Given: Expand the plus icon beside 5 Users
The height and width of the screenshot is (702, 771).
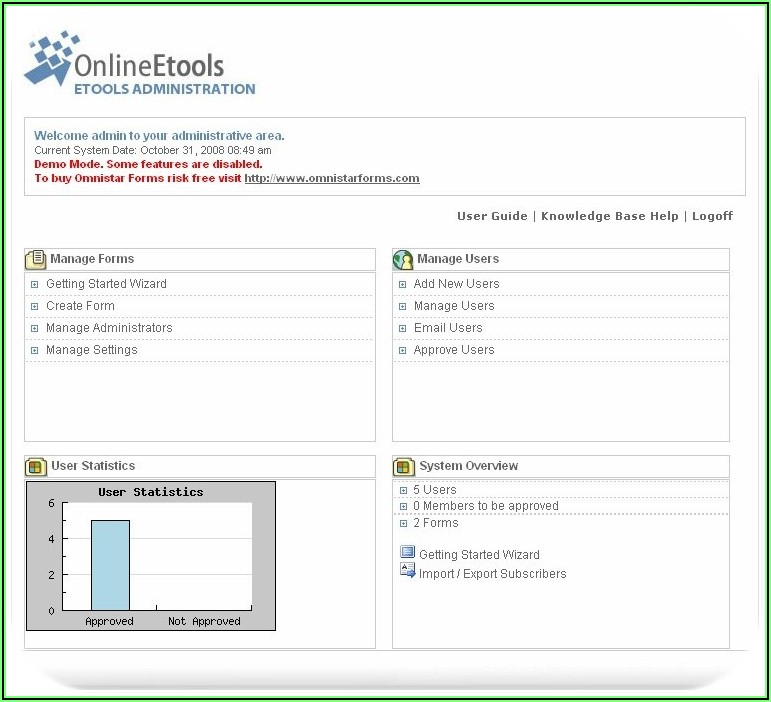Looking at the screenshot, I should click(x=403, y=491).
